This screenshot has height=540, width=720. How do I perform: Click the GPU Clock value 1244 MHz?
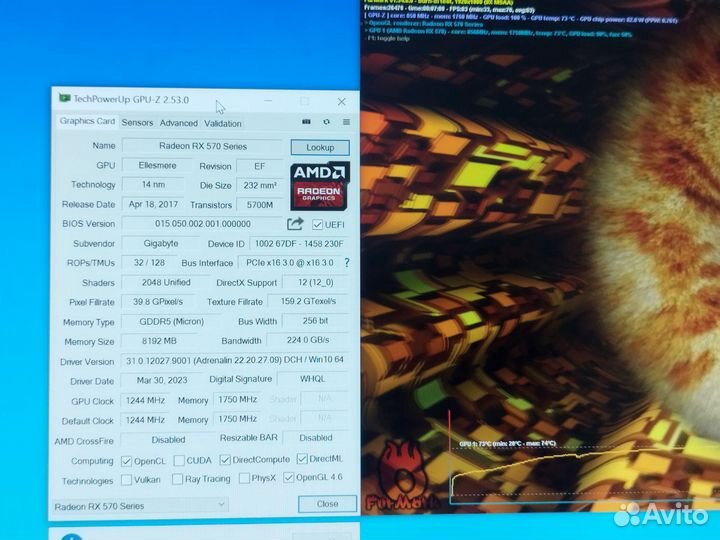[x=145, y=400]
